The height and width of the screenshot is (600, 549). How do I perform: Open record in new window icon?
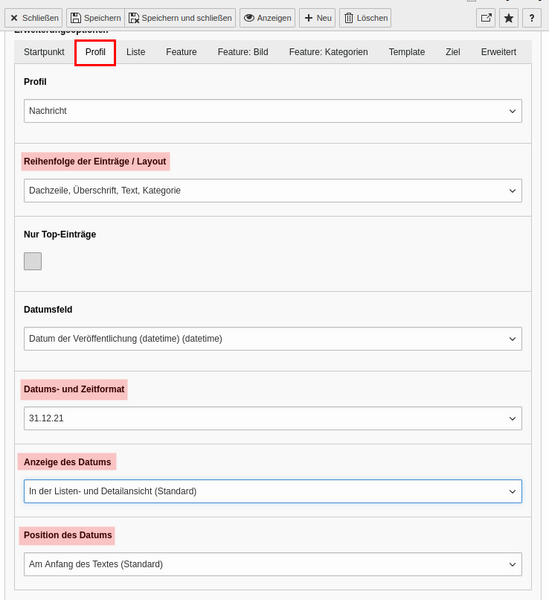[486, 18]
